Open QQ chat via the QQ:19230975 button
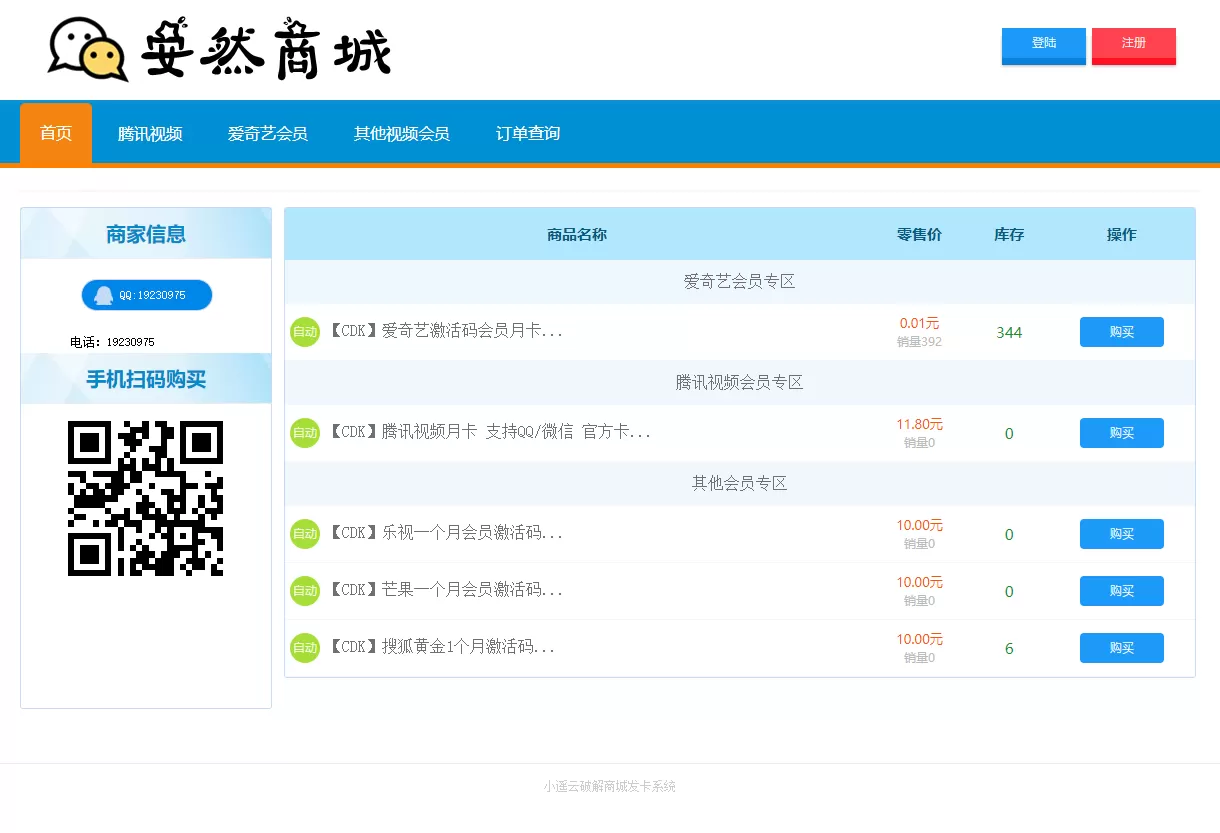This screenshot has height=833, width=1220. (x=147, y=295)
